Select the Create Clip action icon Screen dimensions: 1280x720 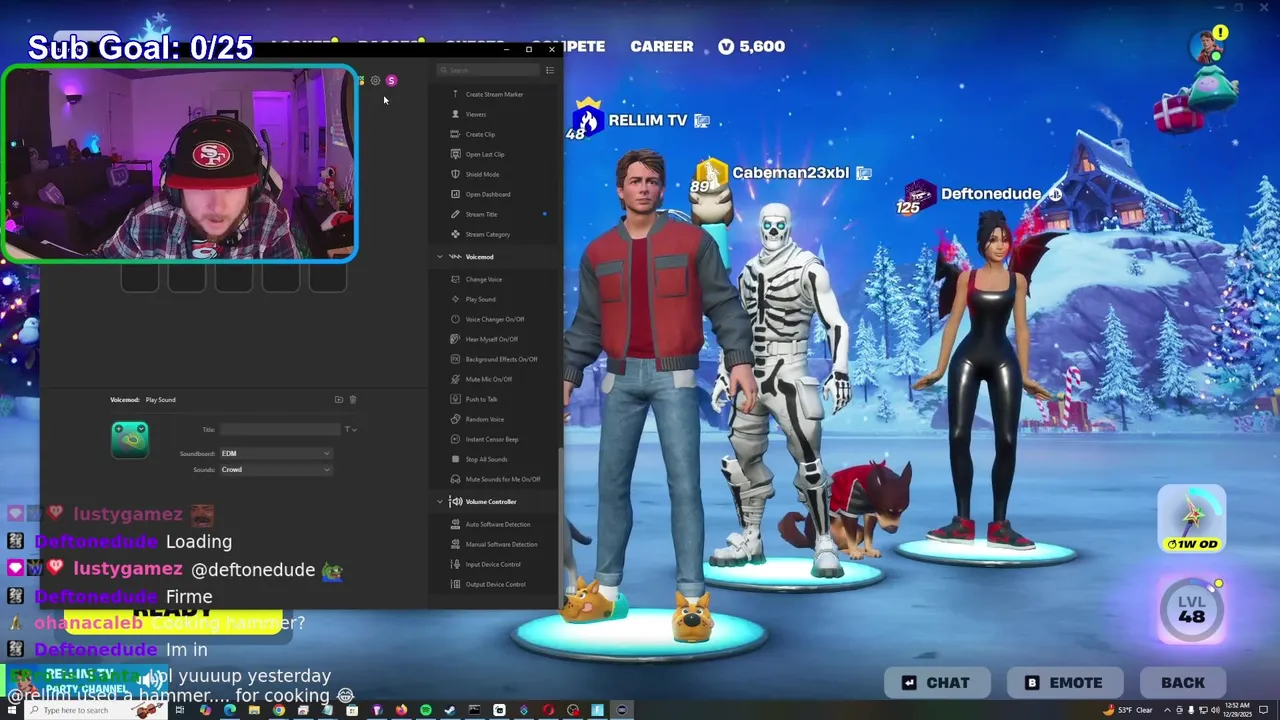pyautogui.click(x=455, y=134)
